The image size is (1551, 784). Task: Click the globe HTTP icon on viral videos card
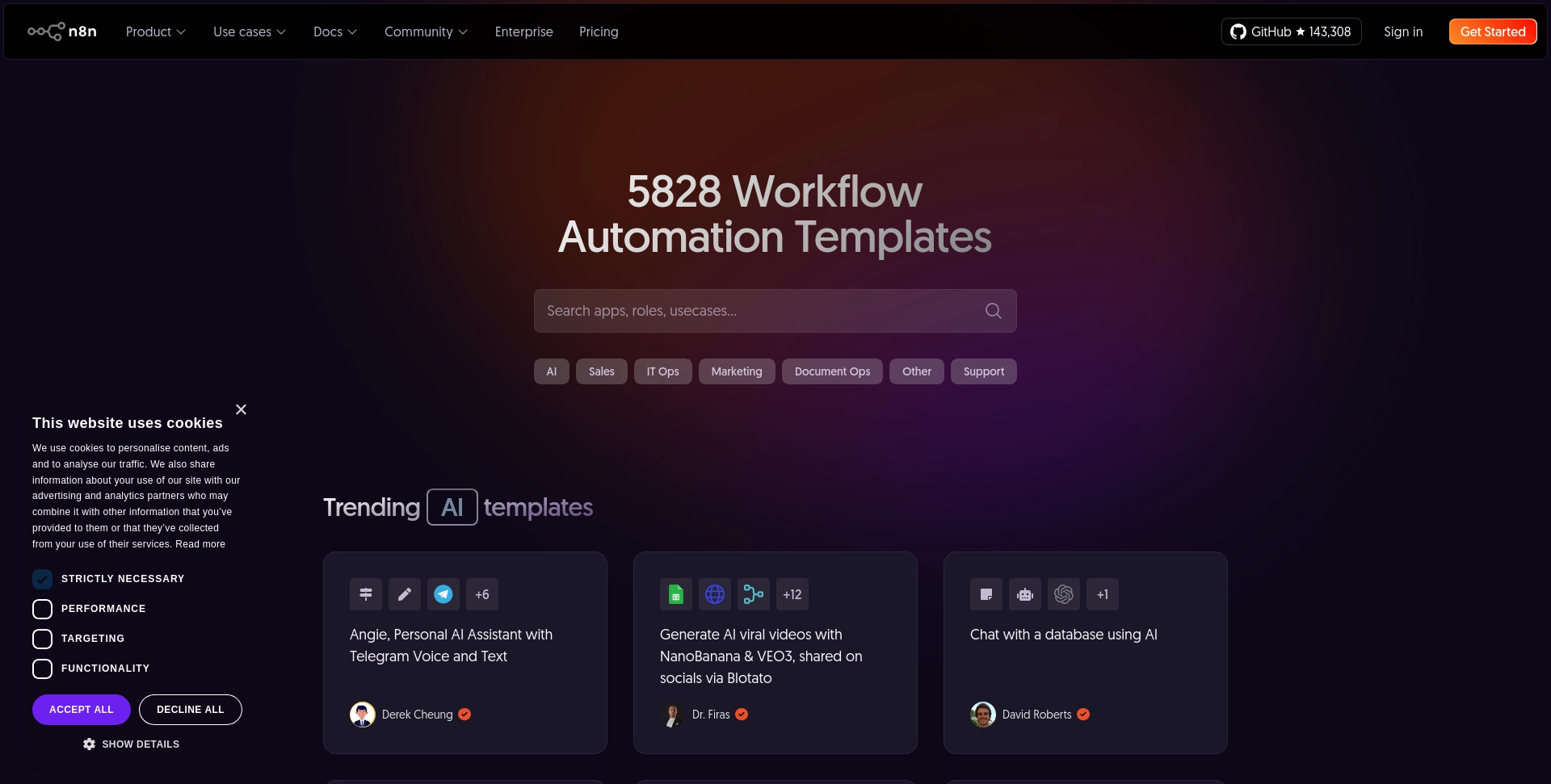pyautogui.click(x=715, y=594)
